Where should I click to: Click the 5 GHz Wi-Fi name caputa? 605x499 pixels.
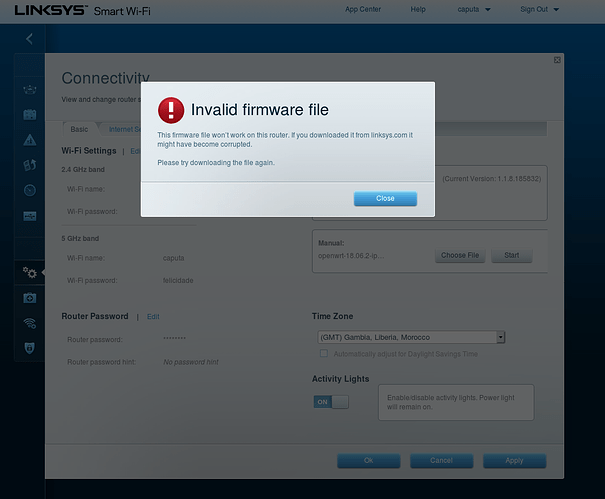(x=173, y=258)
